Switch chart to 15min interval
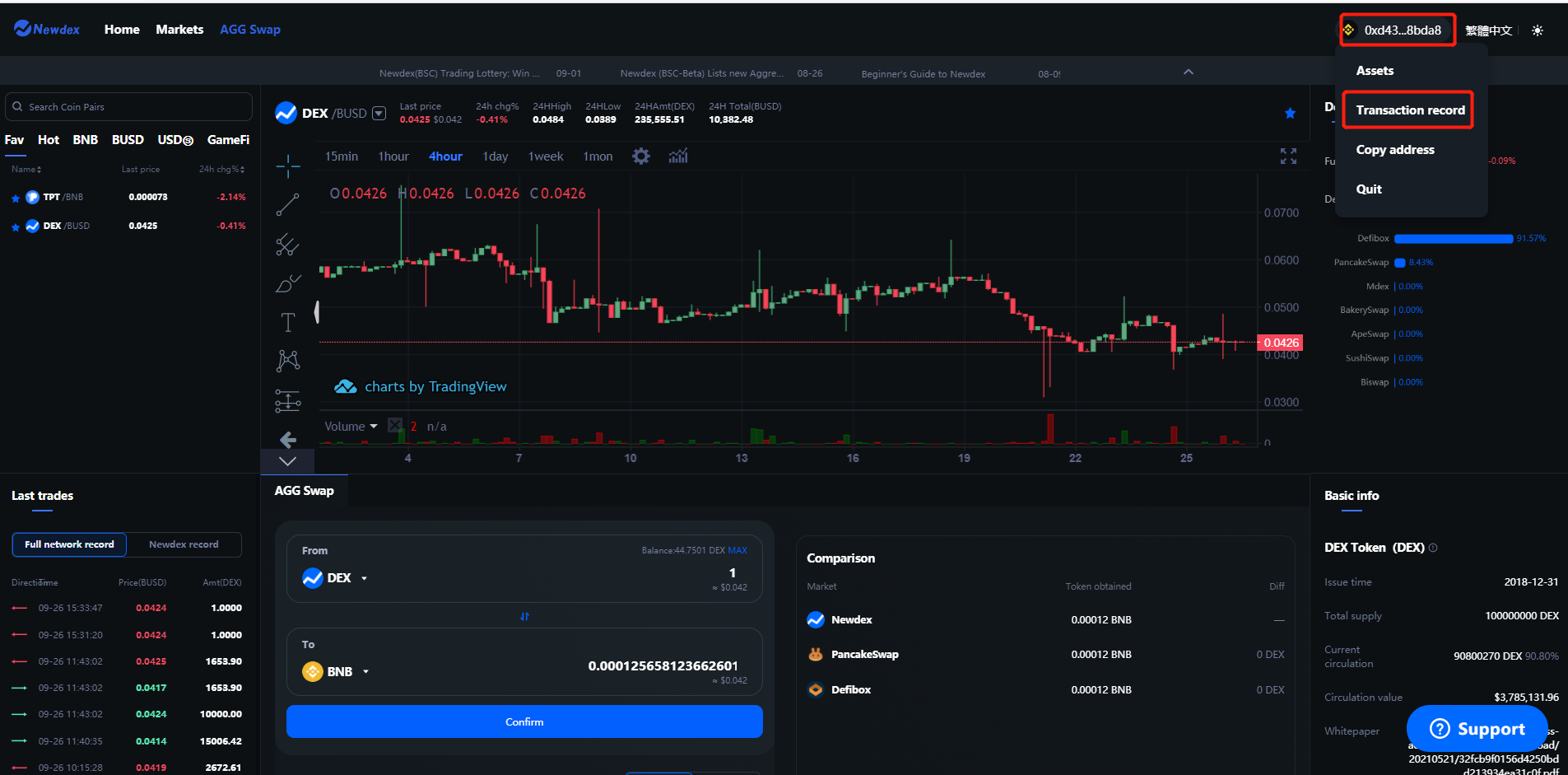 point(342,156)
